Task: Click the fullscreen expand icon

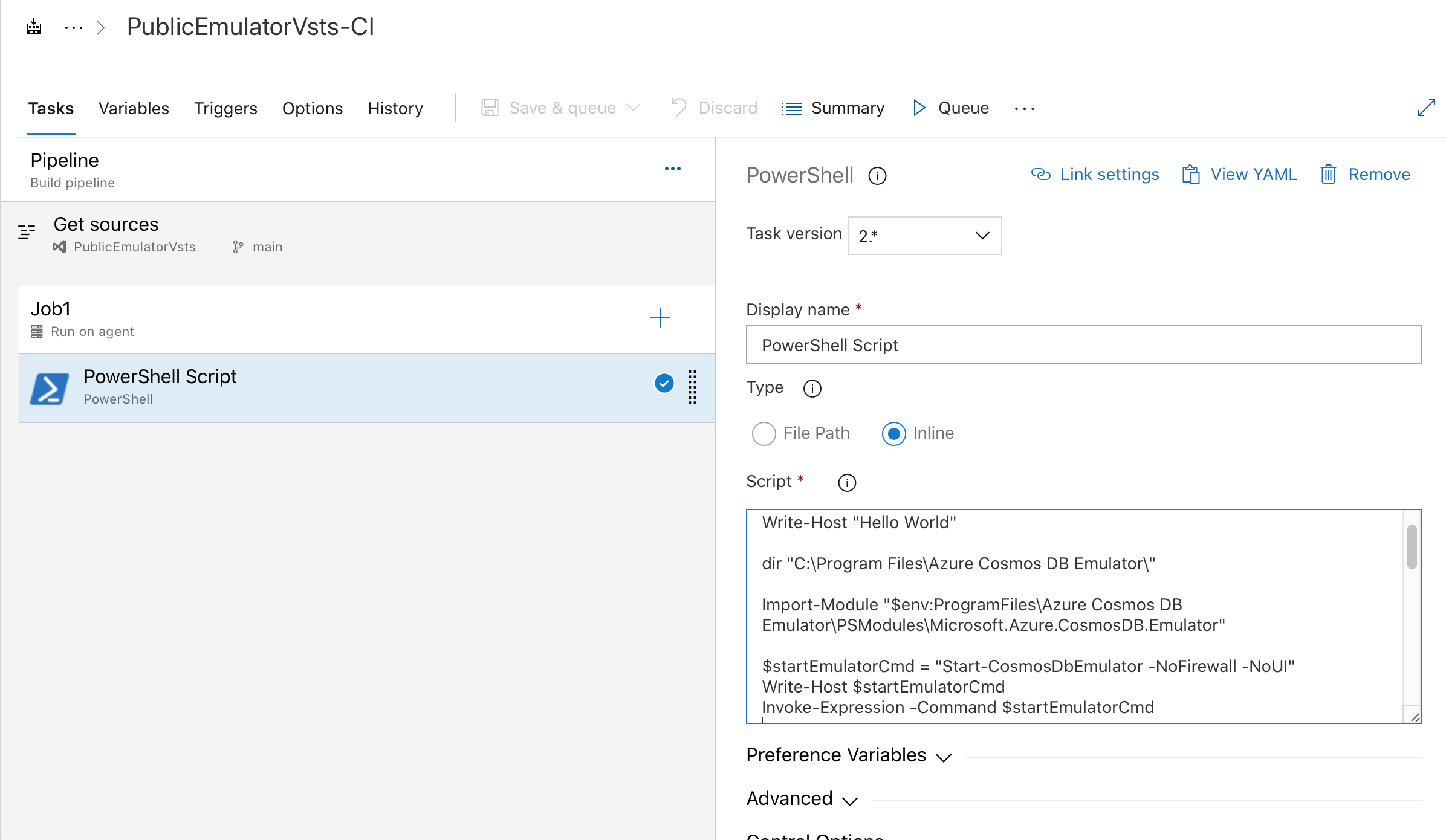Action: coord(1426,107)
